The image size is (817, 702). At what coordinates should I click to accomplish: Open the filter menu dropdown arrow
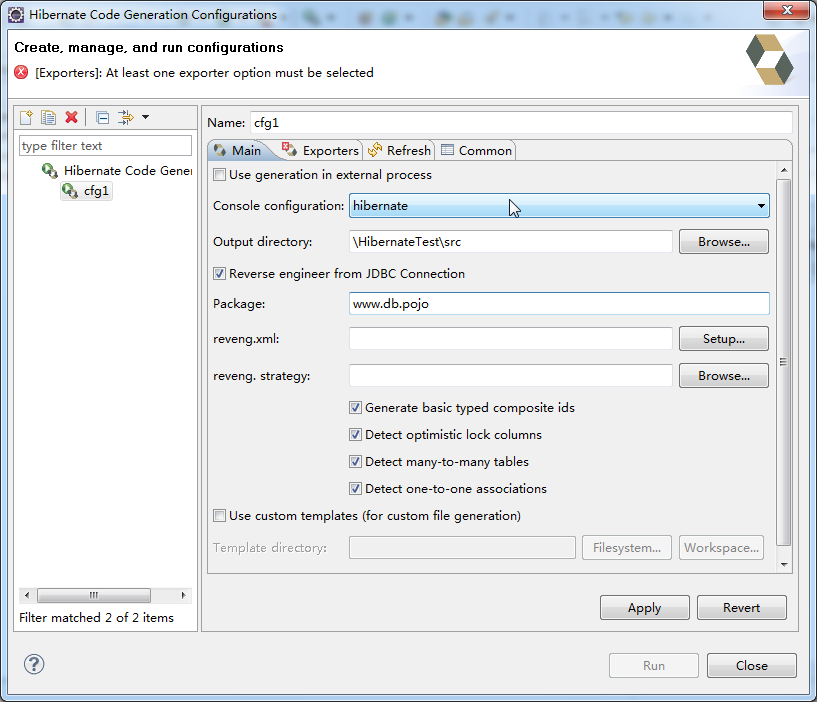145,117
